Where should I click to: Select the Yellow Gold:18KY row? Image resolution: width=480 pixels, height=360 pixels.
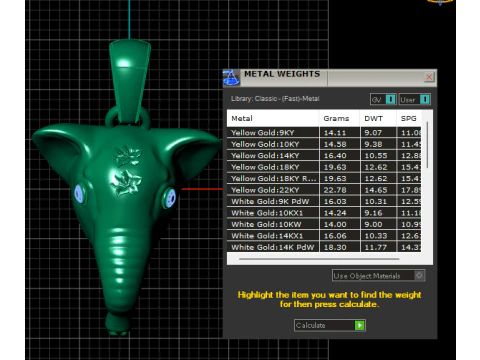[324, 167]
